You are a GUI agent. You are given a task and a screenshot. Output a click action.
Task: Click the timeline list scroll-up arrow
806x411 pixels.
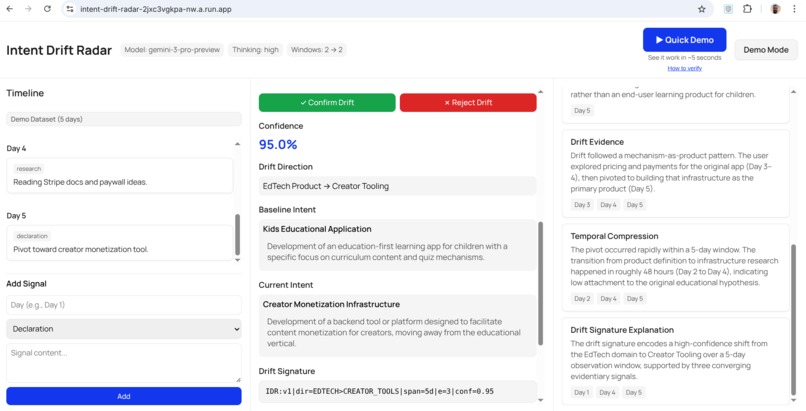pyautogui.click(x=237, y=144)
